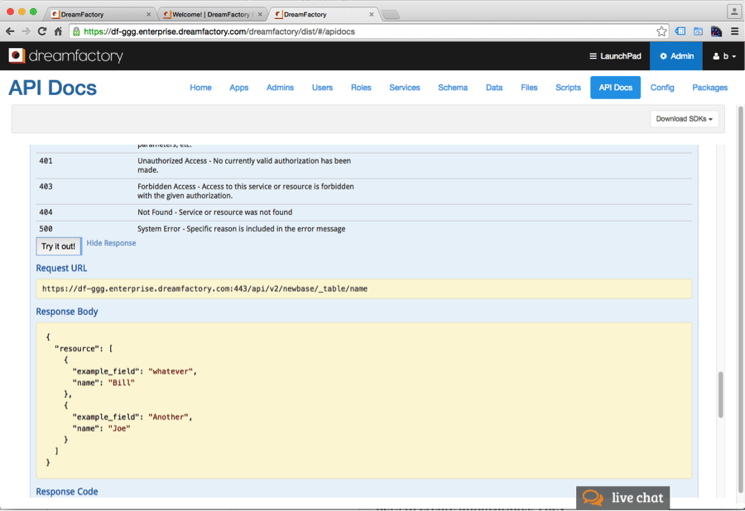Screen dimensions: 745x511
Task: Switch to the Welcome! | DreamFactory tab
Action: (x=210, y=14)
